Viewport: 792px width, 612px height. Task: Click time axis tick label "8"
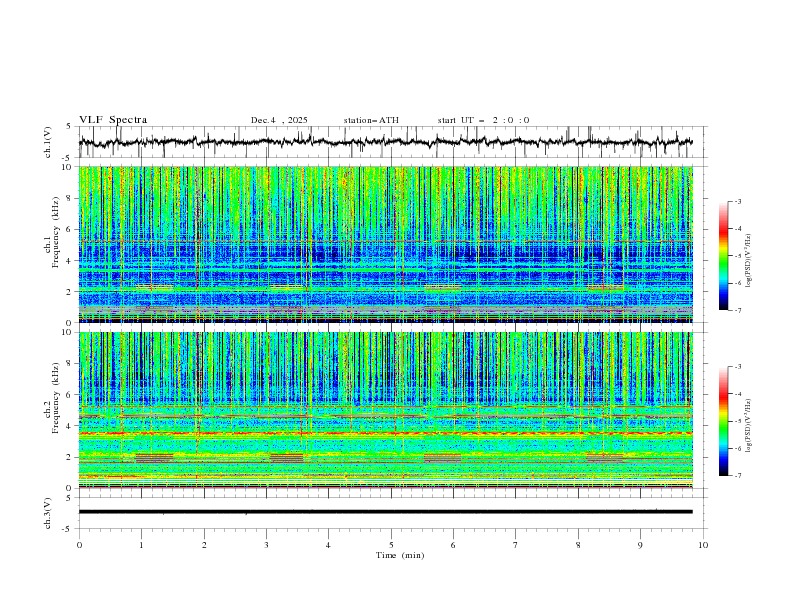[x=578, y=545]
